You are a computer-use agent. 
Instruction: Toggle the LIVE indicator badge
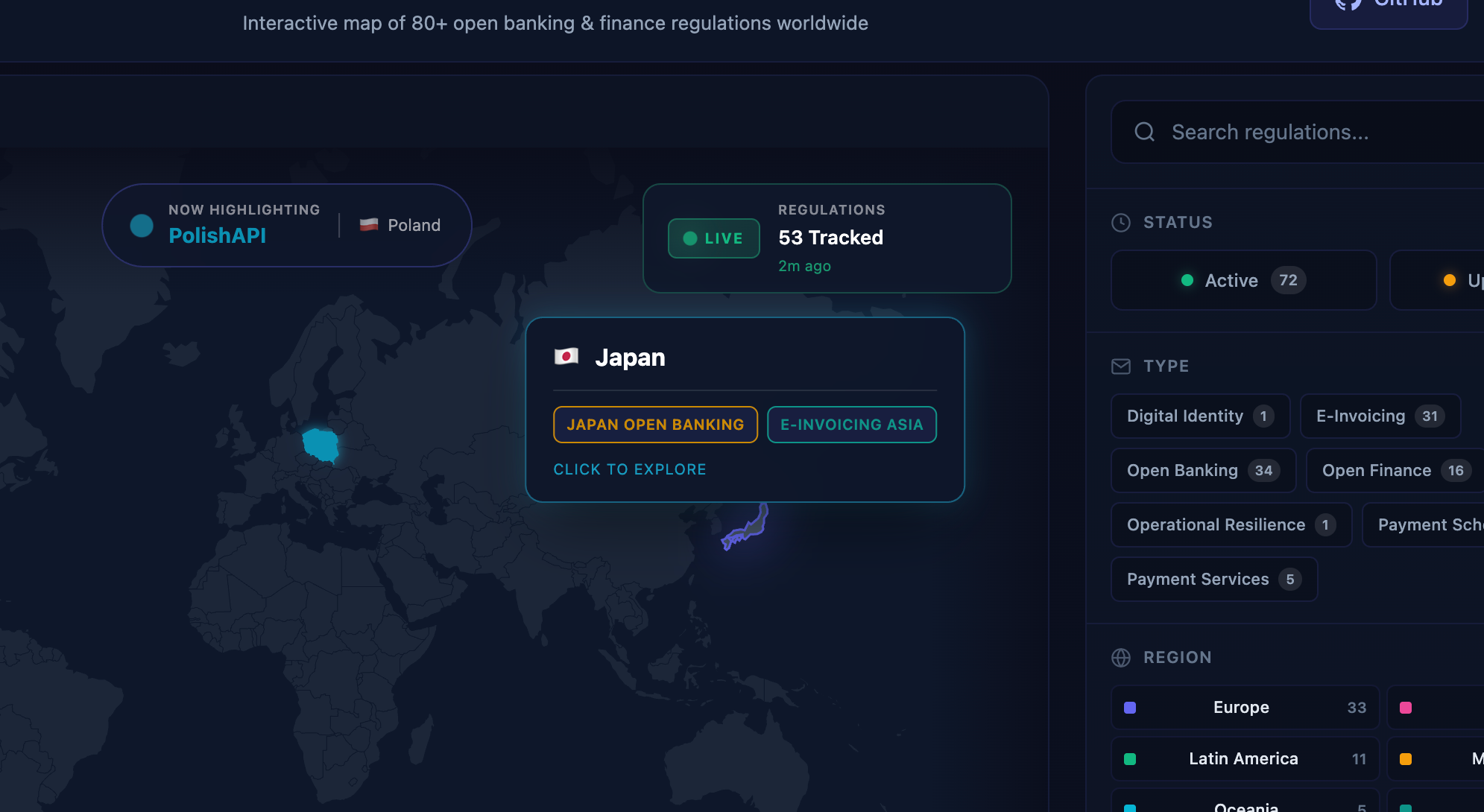[713, 238]
